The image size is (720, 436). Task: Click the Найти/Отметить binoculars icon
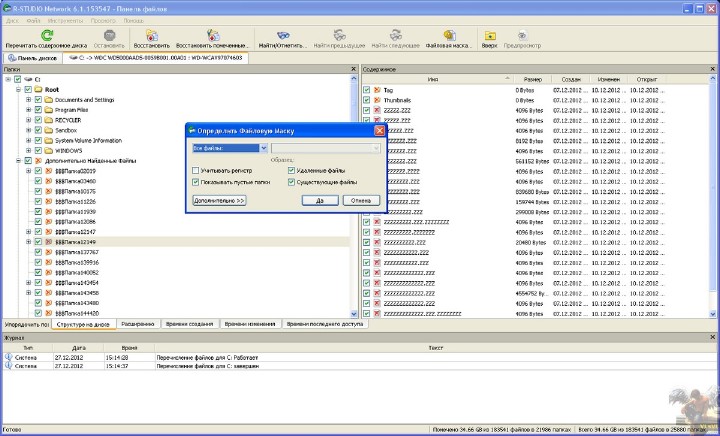coord(283,35)
